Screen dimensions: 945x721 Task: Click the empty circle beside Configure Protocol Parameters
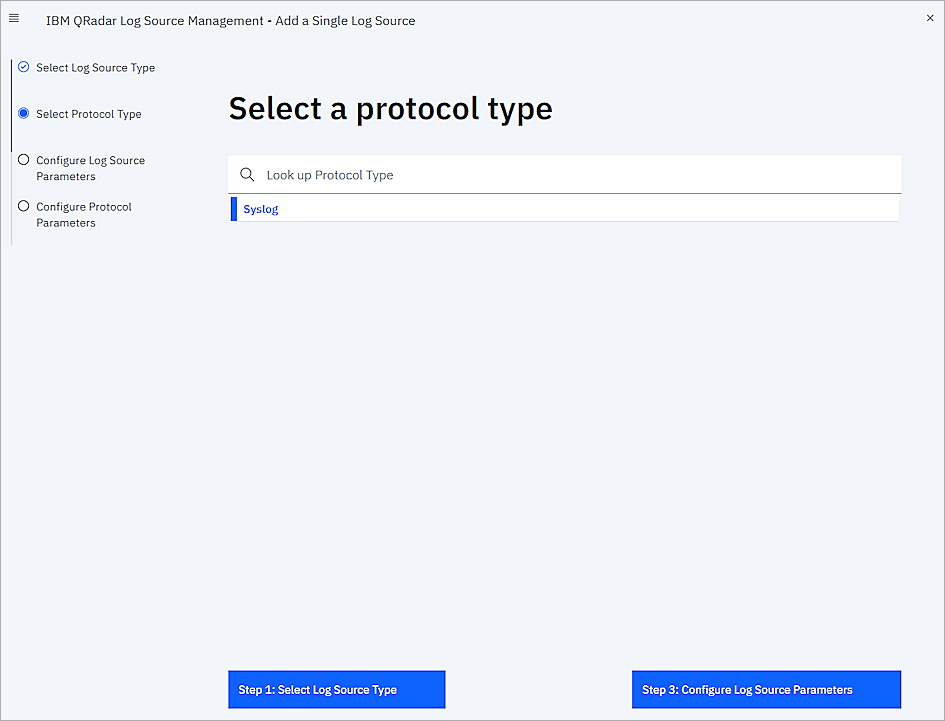tap(22, 206)
